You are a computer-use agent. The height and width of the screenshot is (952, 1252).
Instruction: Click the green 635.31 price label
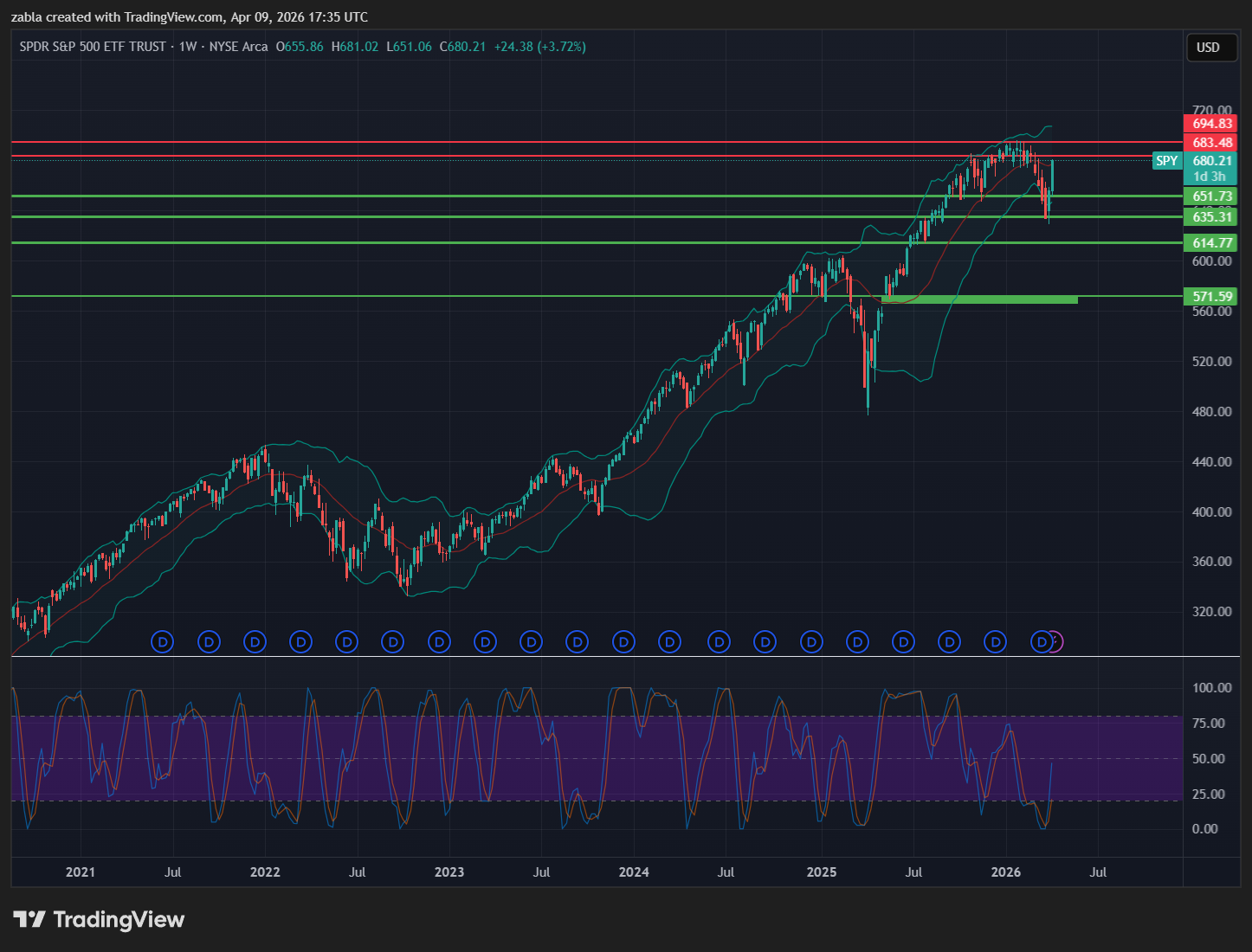pyautogui.click(x=1211, y=216)
